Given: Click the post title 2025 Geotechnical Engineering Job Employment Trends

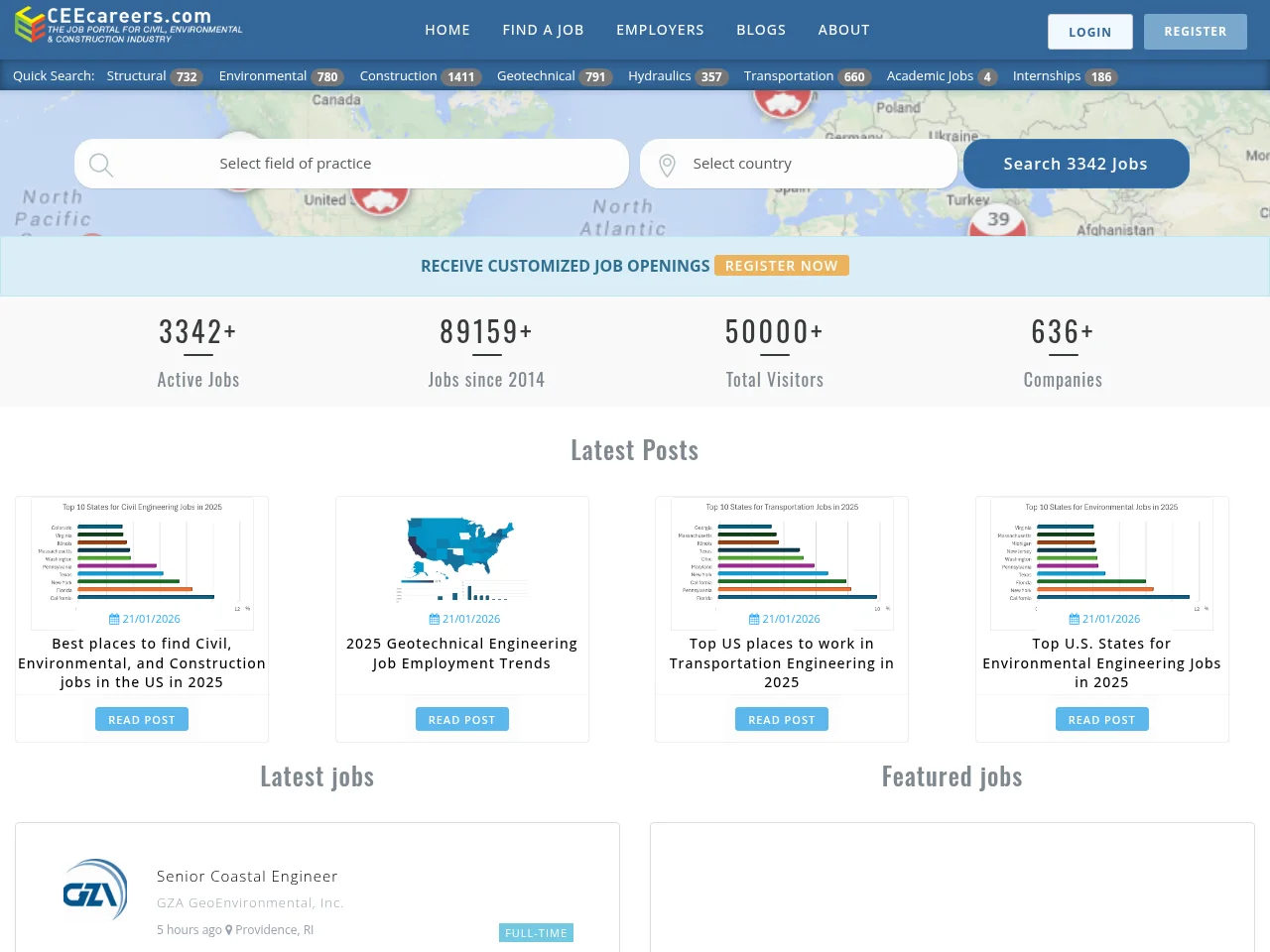Looking at the screenshot, I should coord(461,654).
